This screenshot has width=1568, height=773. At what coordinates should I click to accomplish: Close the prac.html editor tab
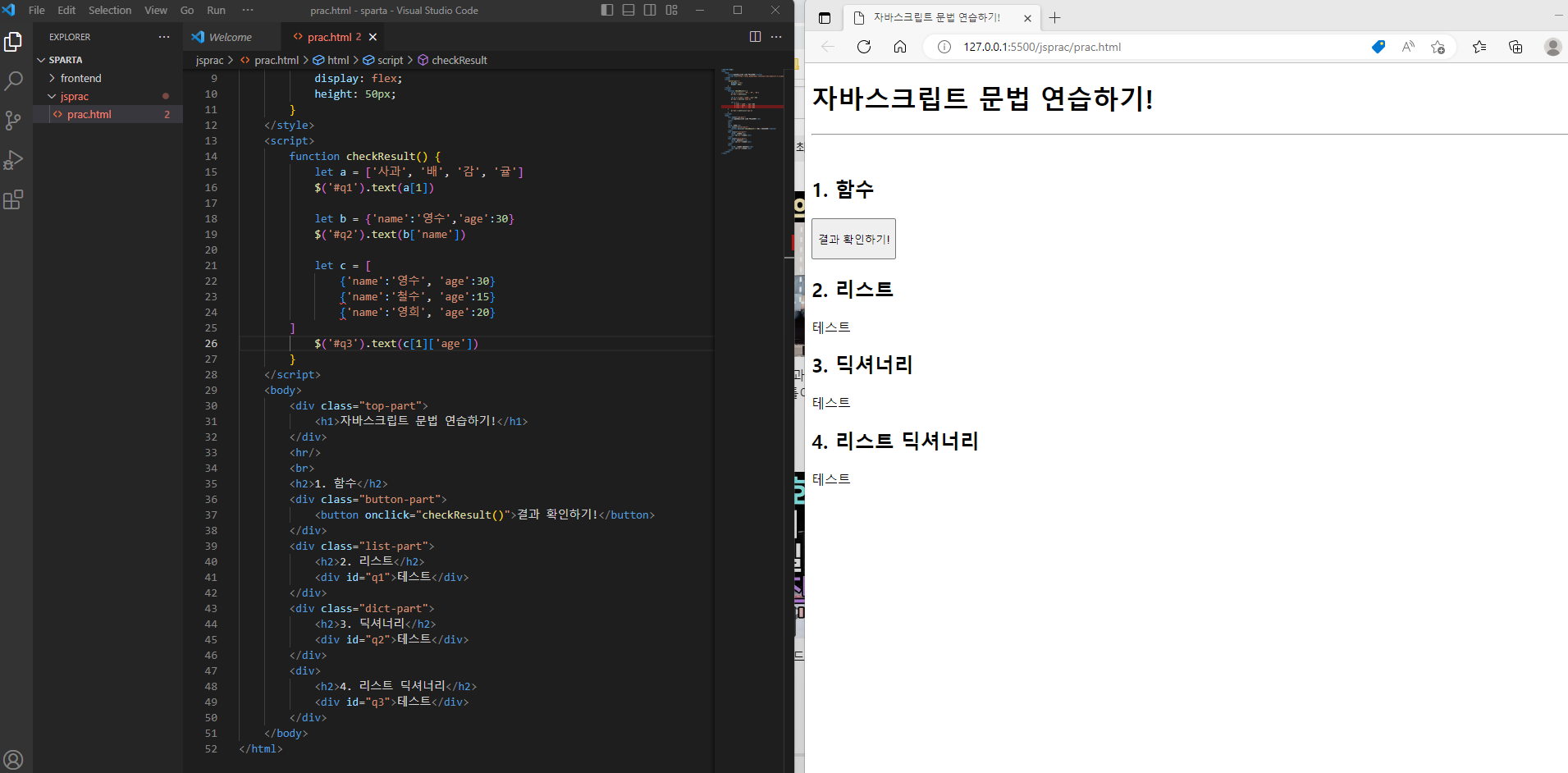click(x=373, y=37)
